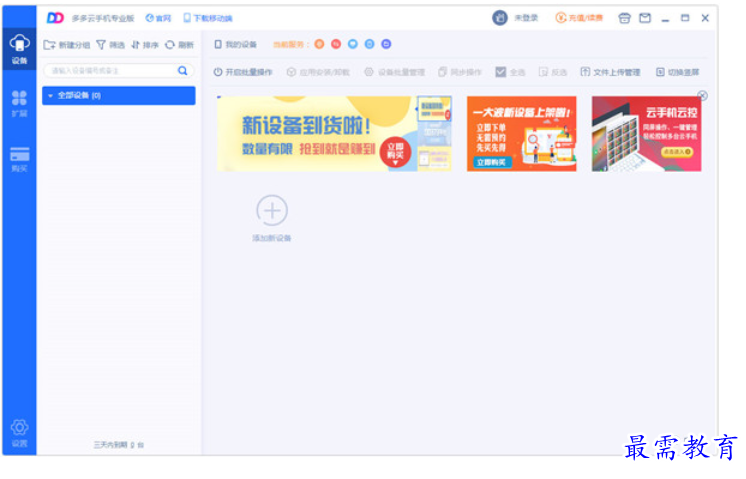Click 同步操作 sync operation
Viewport: 746px width, 479px height.
pos(460,72)
